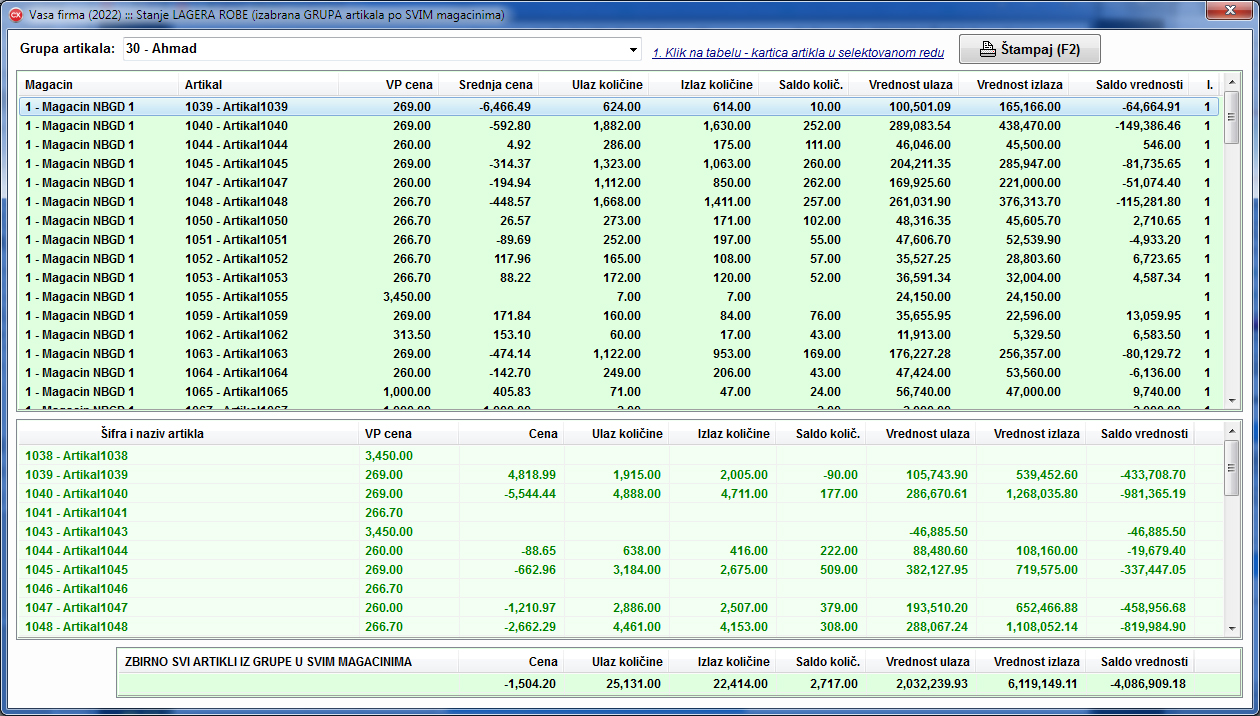Click the Srednja cena value -6,466.49
The width and height of the screenshot is (1260, 716).
(x=505, y=107)
